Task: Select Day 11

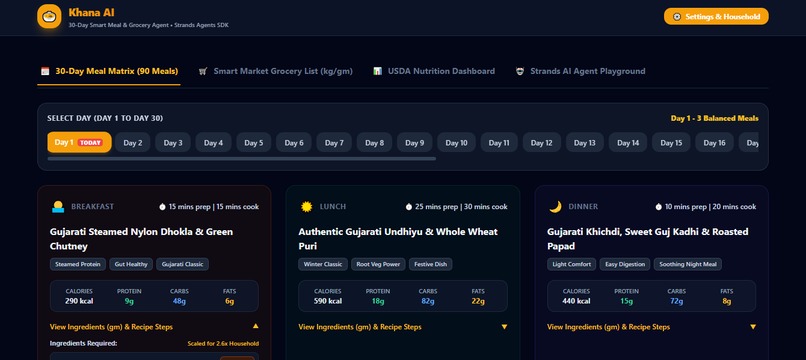Action: [x=499, y=142]
